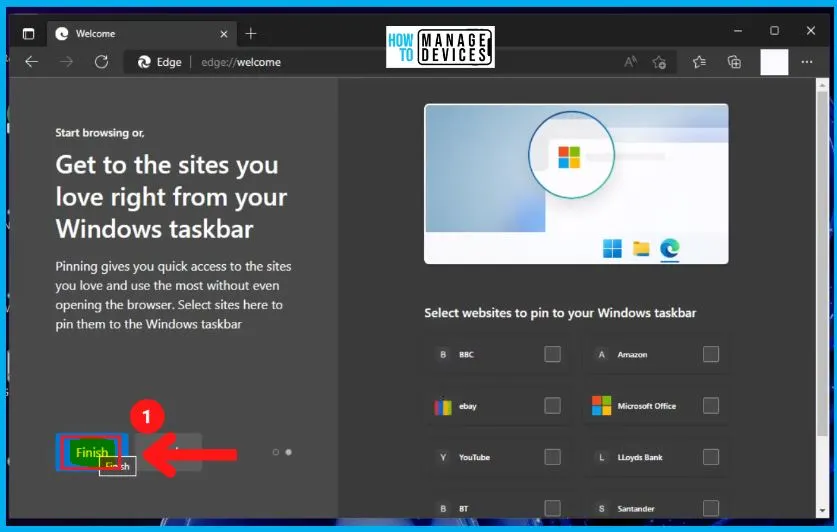Check the BT pin checkbox
Viewport: 837px width, 532px height.
click(552, 508)
